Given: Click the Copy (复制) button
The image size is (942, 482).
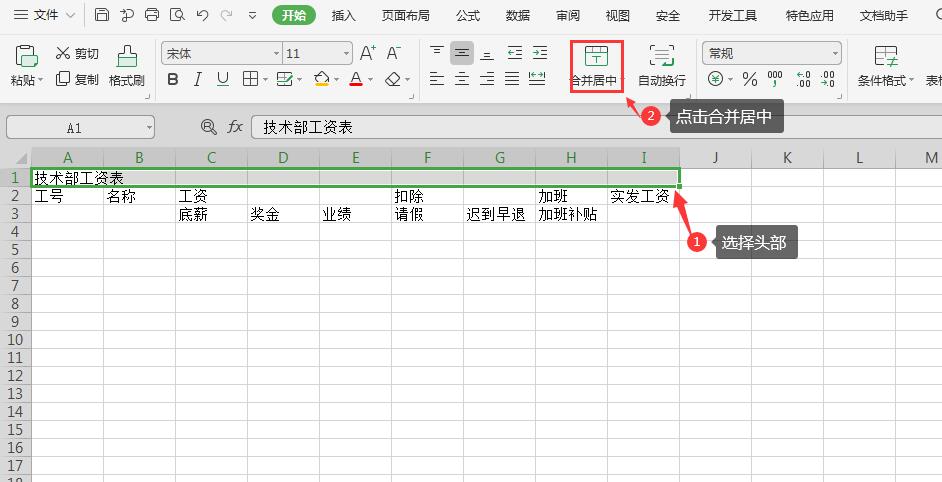Looking at the screenshot, I should 77,79.
